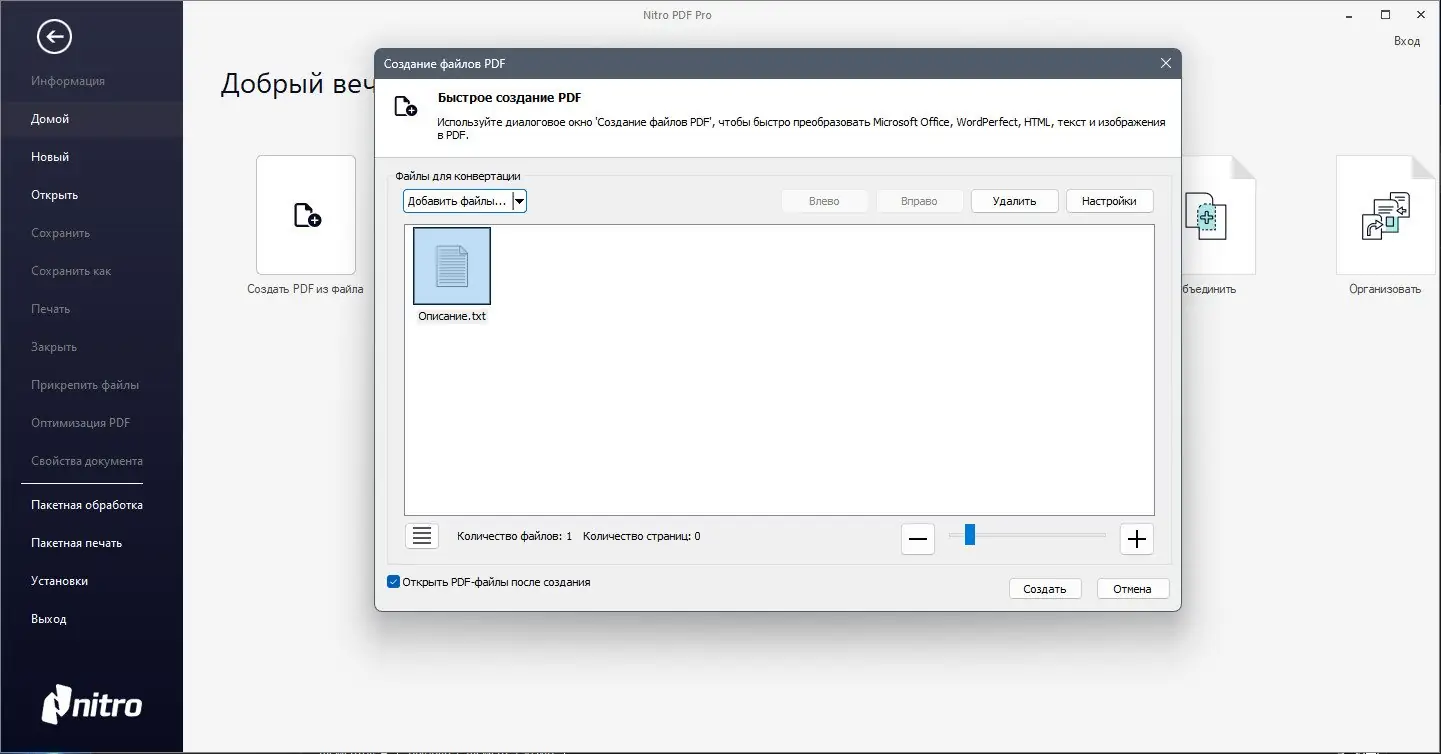Zoom in thumbnails with plus button
The image size is (1441, 754).
click(1136, 539)
